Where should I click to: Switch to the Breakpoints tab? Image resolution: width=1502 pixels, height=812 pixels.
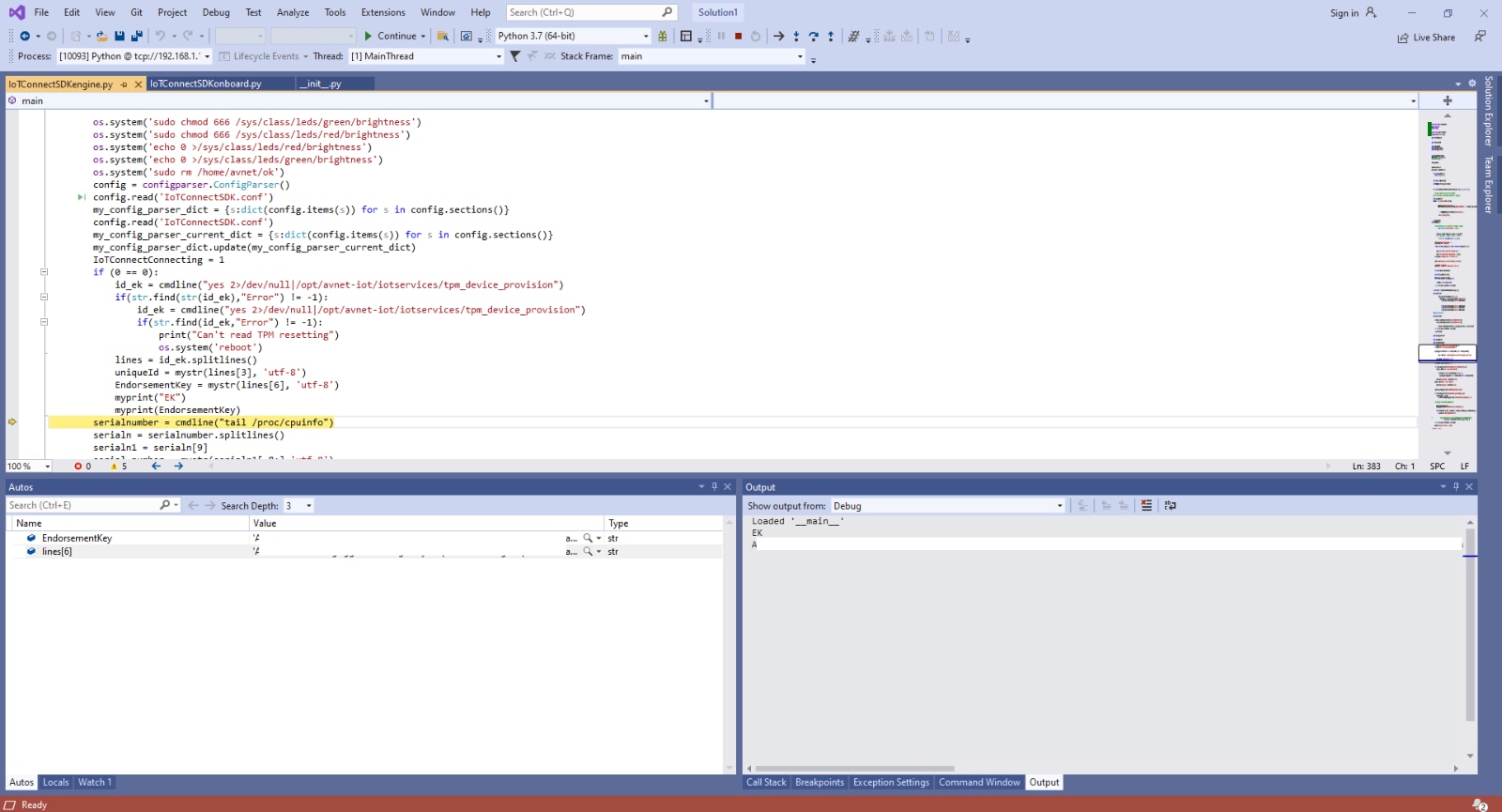click(x=820, y=782)
